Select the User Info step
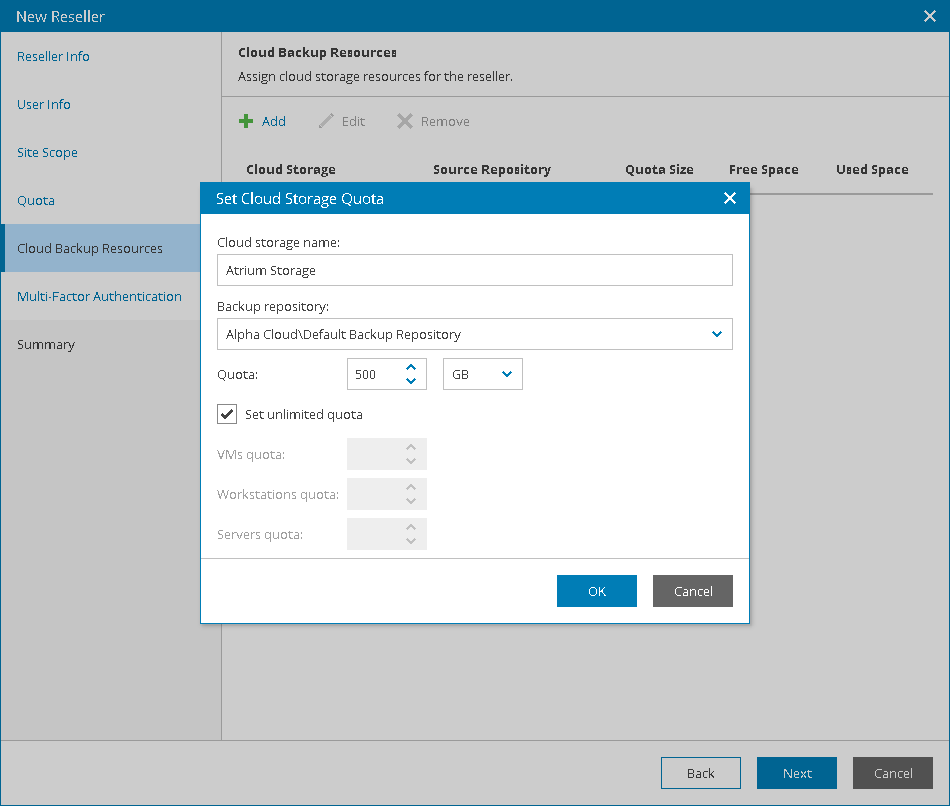Screen dimensions: 950x806 pyautogui.click(x=44, y=105)
